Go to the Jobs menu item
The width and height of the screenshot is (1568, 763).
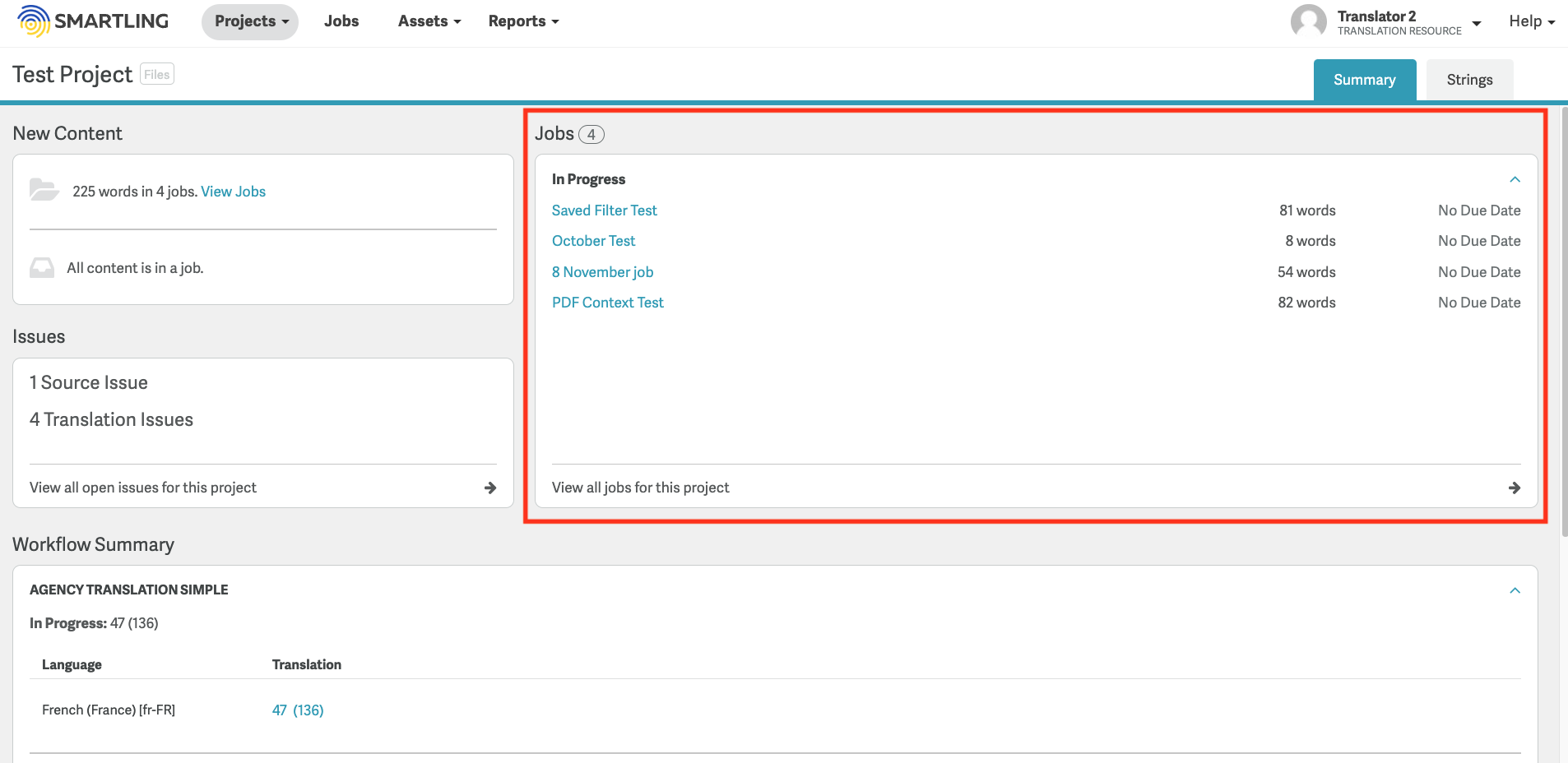[x=341, y=21]
